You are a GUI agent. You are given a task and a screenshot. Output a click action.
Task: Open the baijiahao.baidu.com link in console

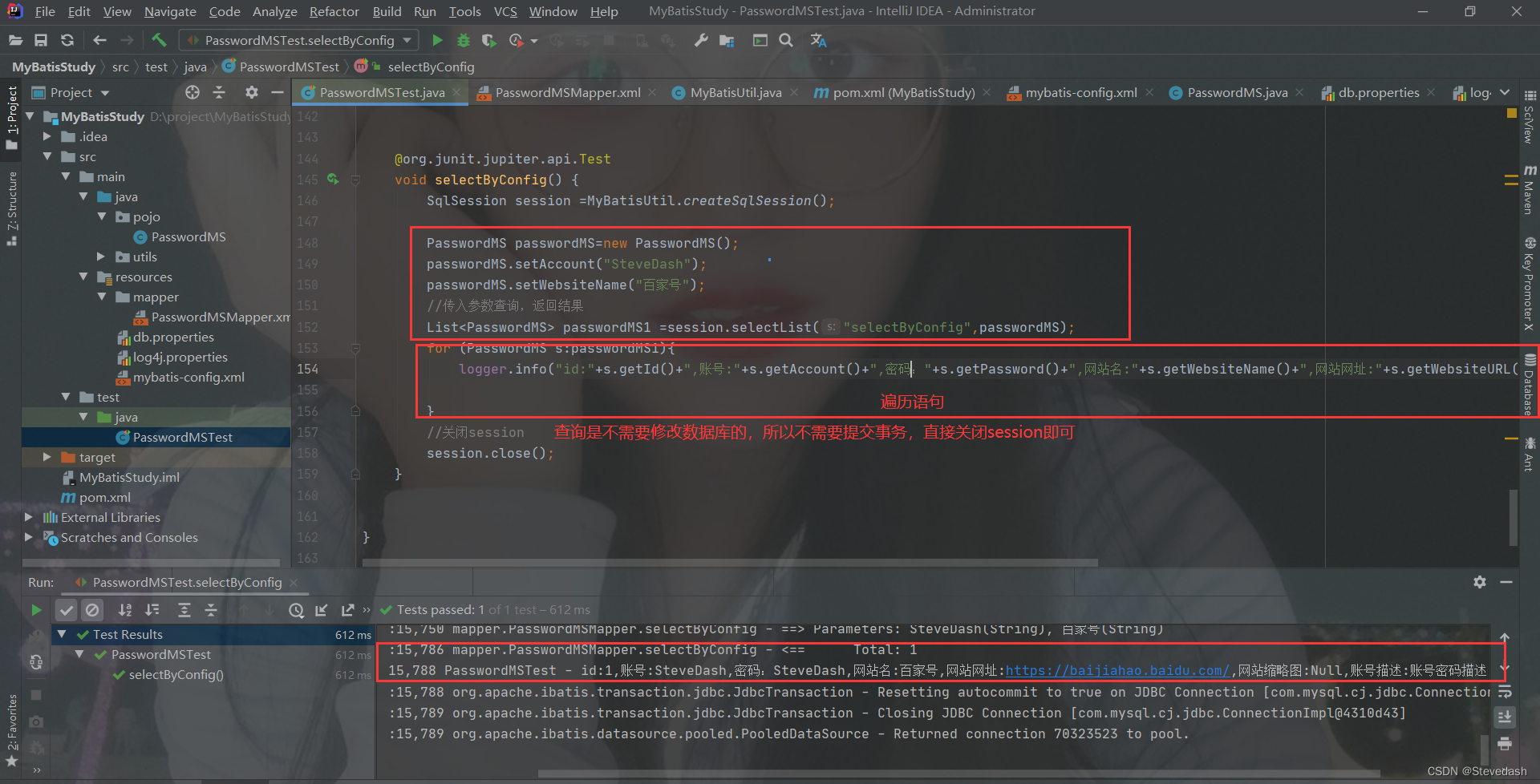[x=1117, y=671]
